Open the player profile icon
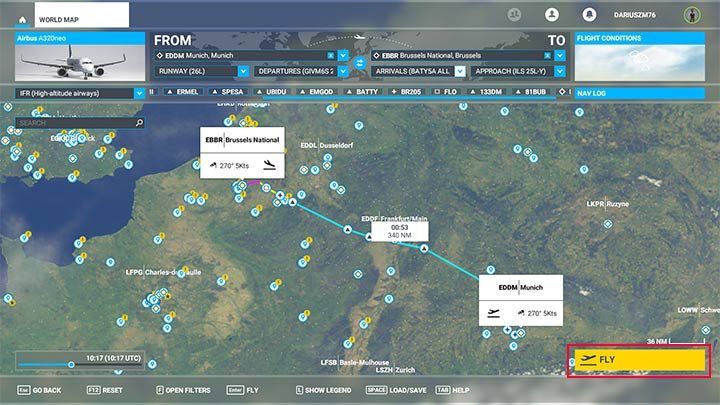This screenshot has width=720, height=405. pos(551,15)
